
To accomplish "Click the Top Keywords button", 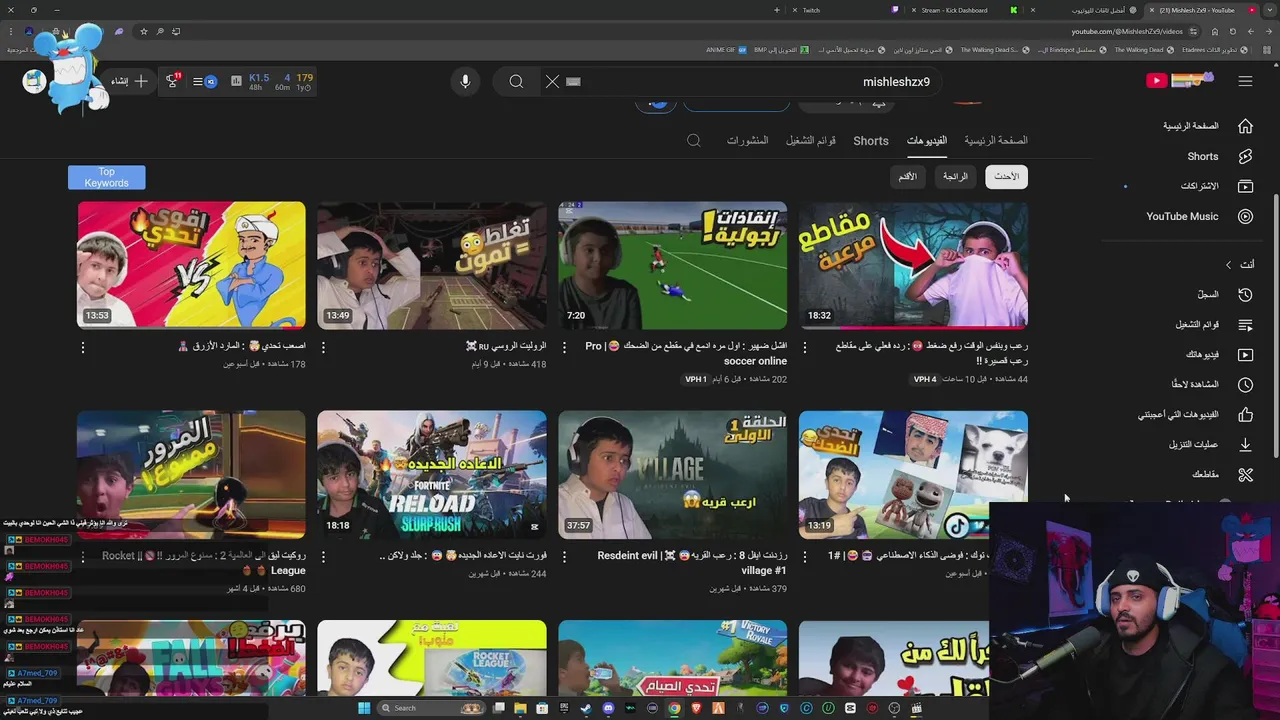I will (x=106, y=177).
